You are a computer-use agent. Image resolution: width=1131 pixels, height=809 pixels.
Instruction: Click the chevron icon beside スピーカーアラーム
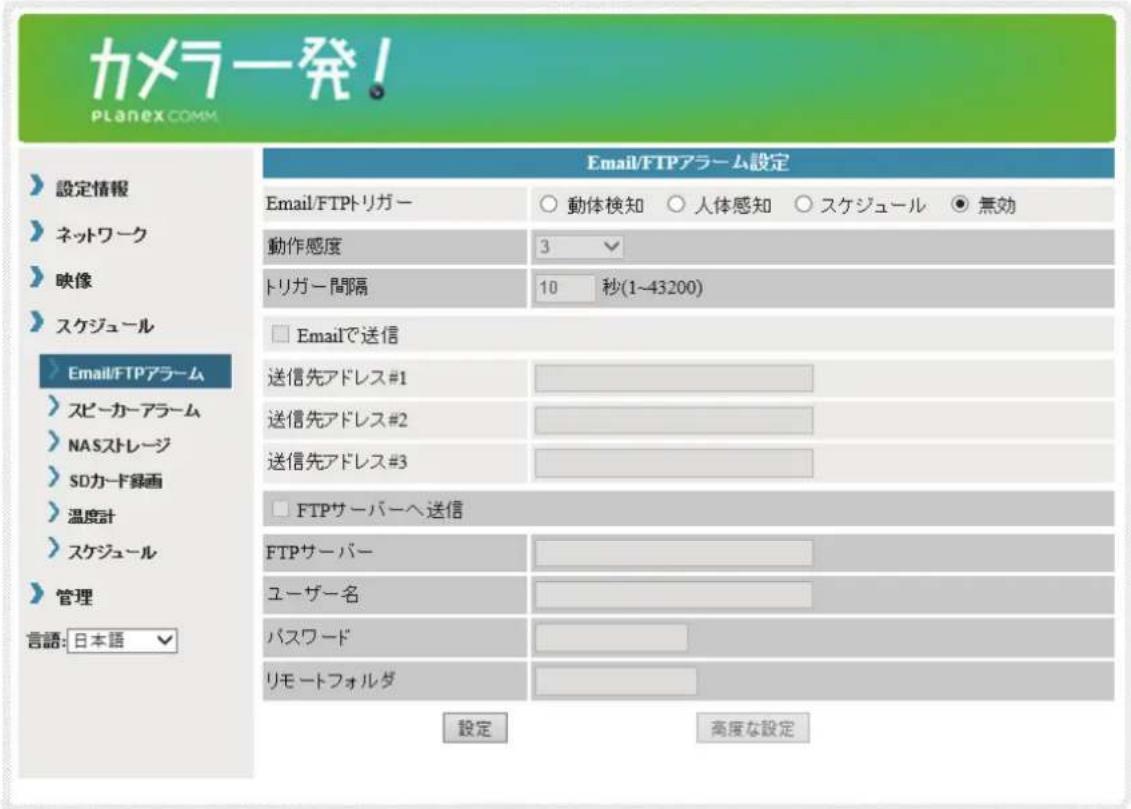[53, 407]
